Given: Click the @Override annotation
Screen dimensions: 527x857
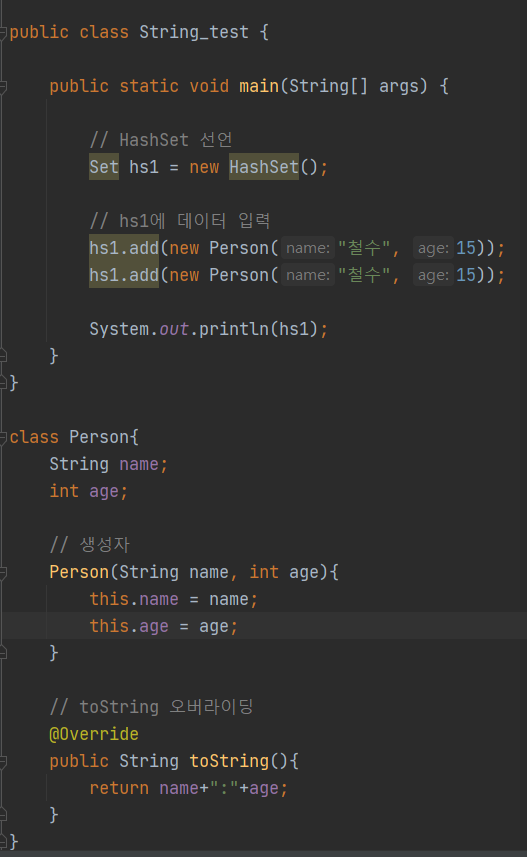Looking at the screenshot, I should [x=94, y=734].
